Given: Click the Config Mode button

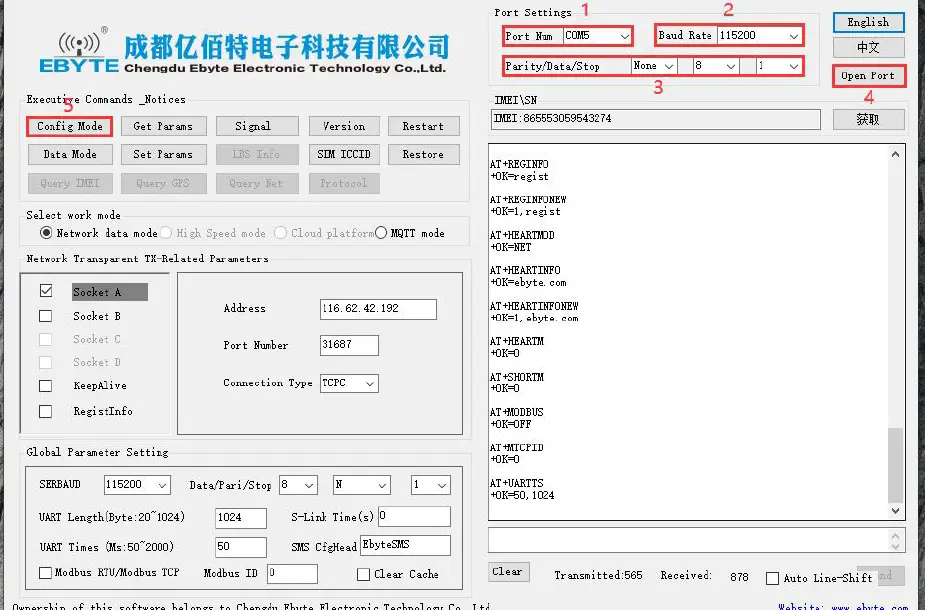Looking at the screenshot, I should [x=70, y=126].
